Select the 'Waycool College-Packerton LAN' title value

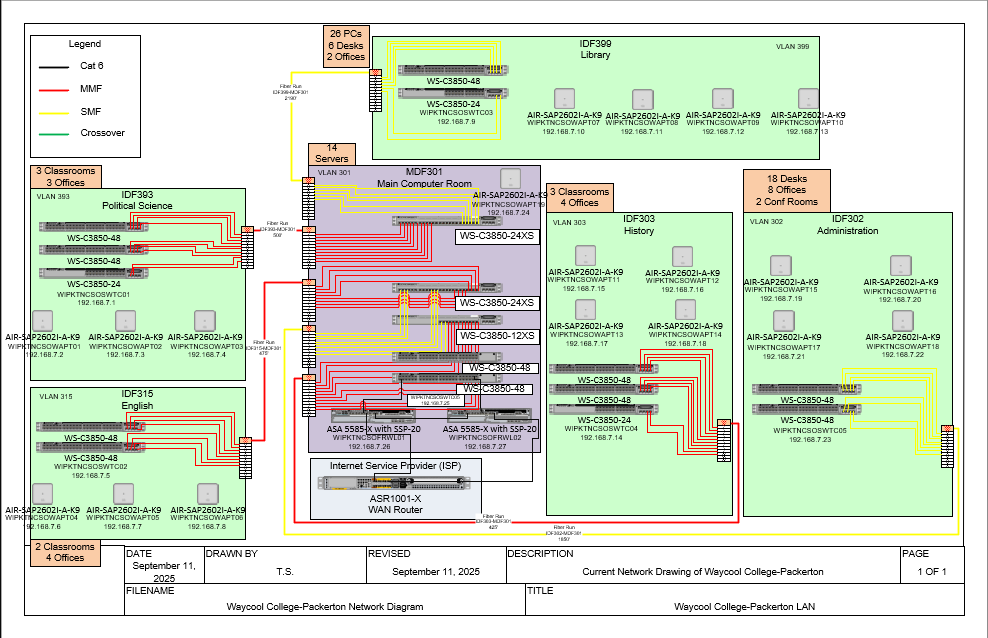(745, 607)
